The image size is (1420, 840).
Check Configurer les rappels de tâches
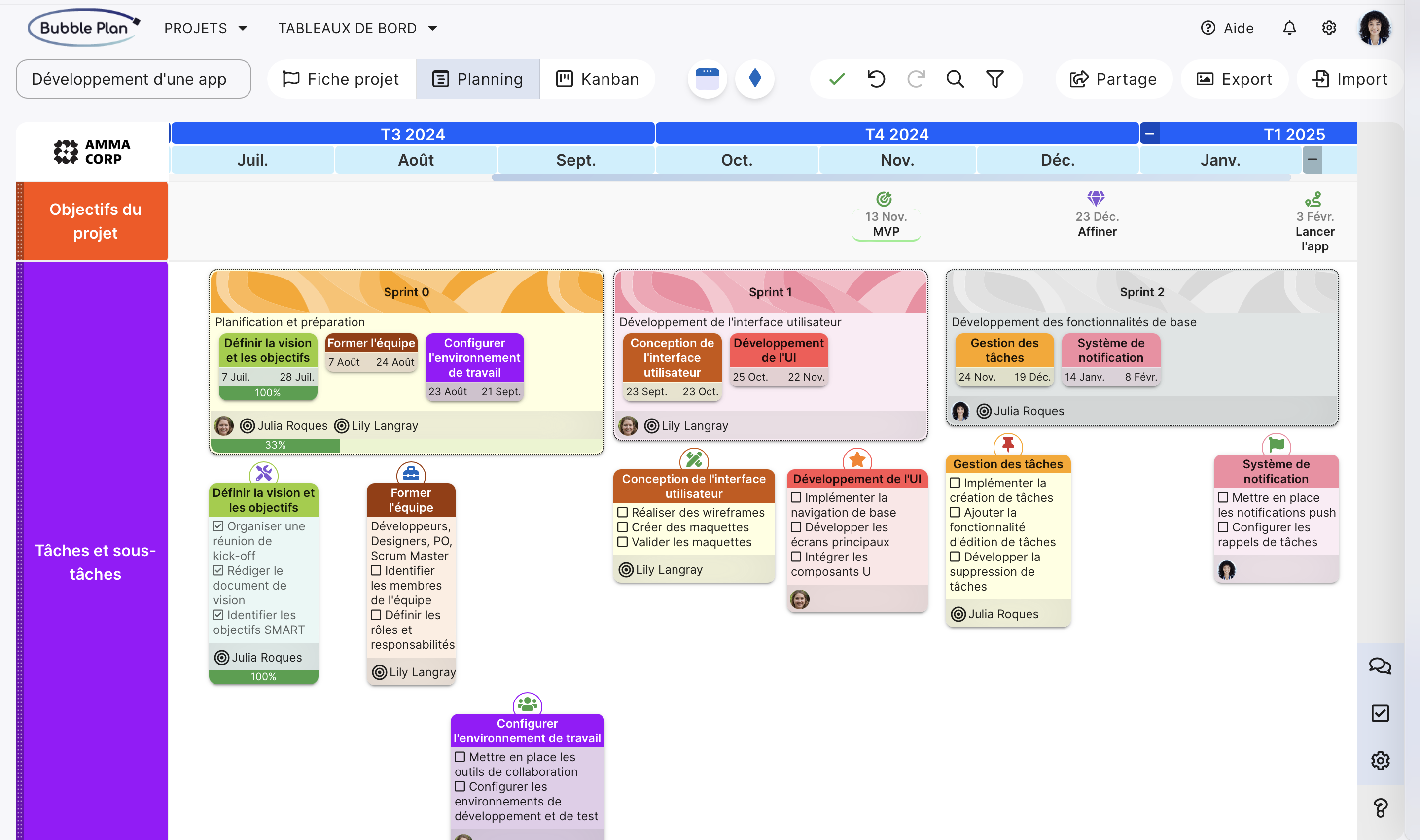point(1222,526)
